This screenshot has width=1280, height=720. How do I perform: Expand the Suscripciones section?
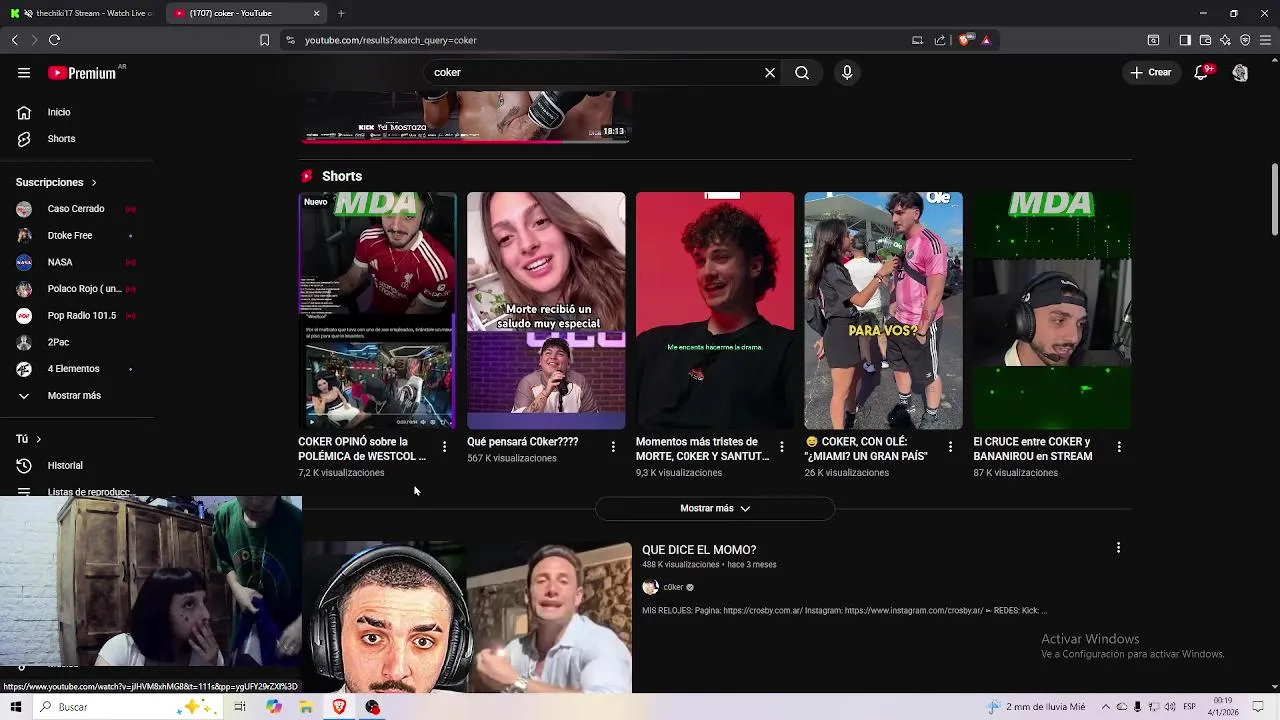(x=56, y=183)
